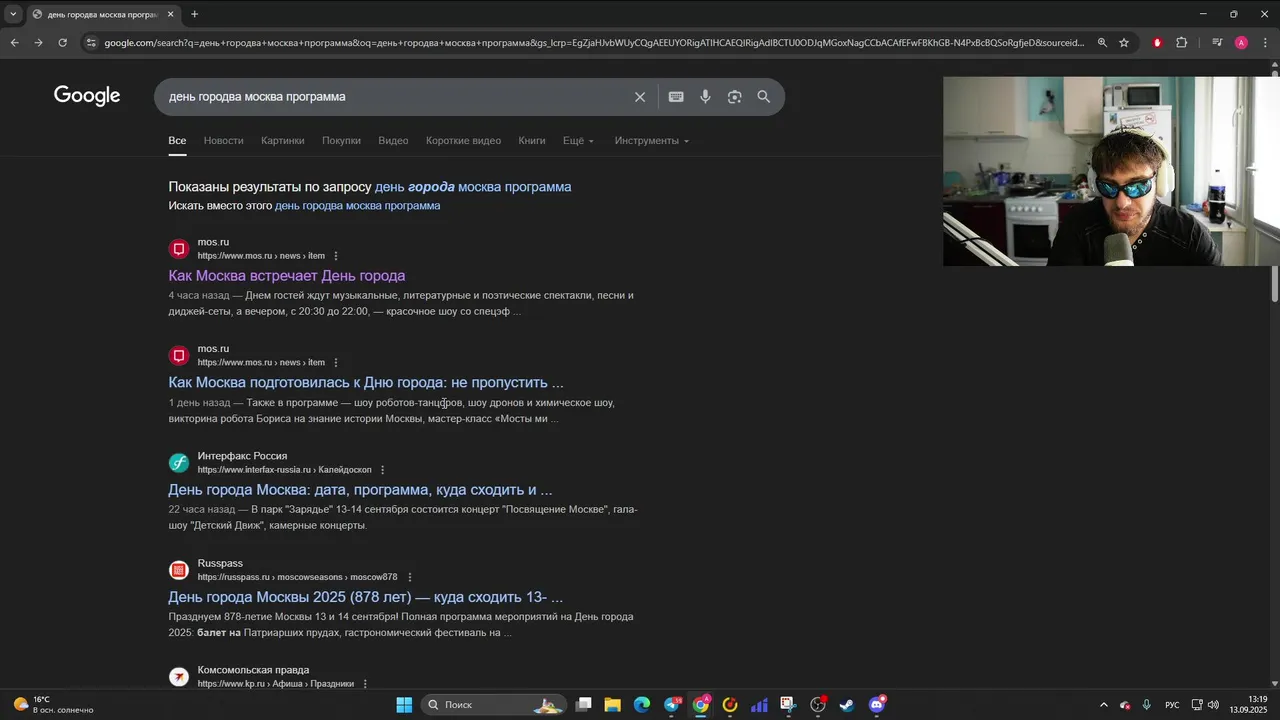This screenshot has width=1280, height=720.
Task: Select the Все results tab
Action: coord(177,141)
